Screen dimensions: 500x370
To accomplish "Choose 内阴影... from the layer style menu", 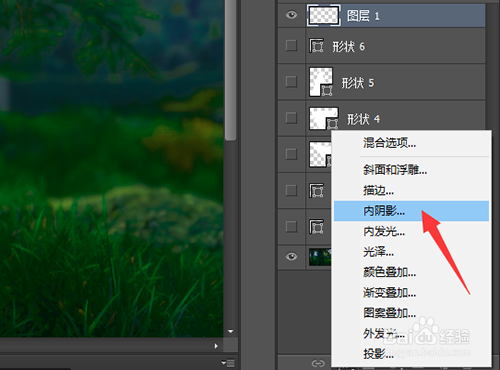I will point(411,211).
